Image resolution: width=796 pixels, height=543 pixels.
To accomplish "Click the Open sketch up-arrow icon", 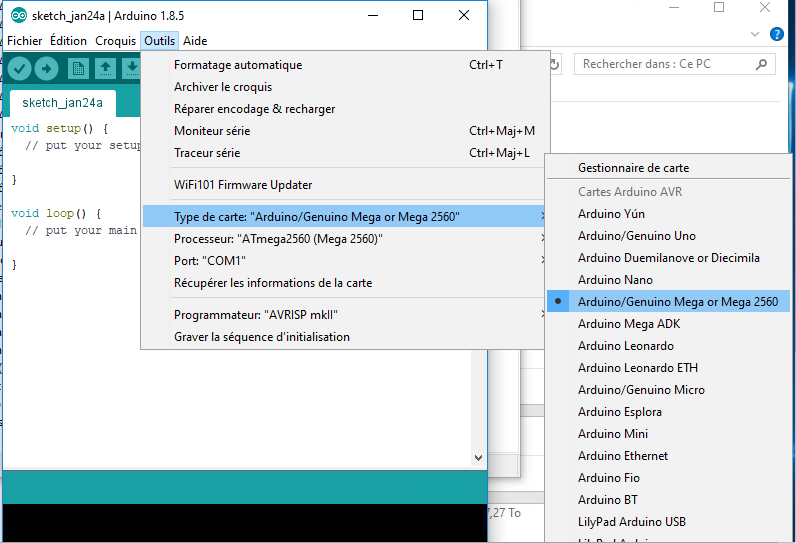I will pyautogui.click(x=105, y=69).
